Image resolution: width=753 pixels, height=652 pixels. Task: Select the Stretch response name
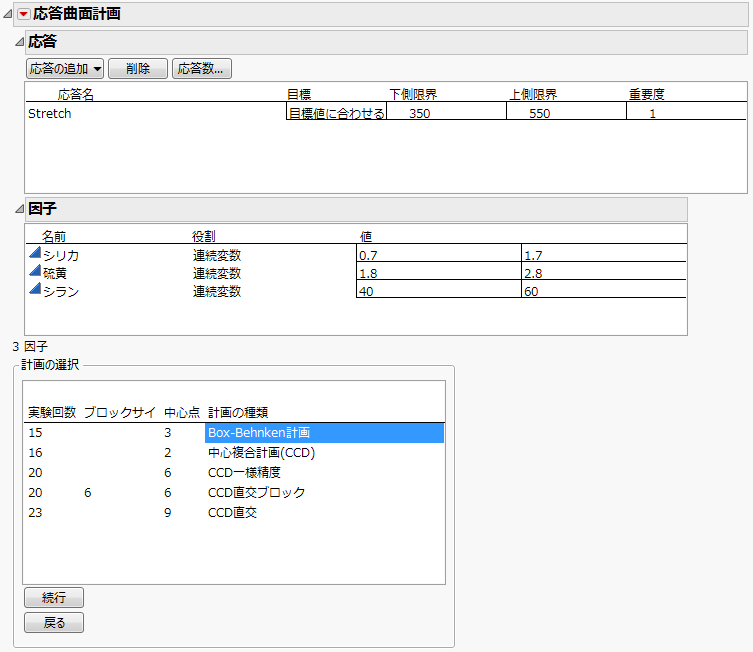click(x=49, y=114)
